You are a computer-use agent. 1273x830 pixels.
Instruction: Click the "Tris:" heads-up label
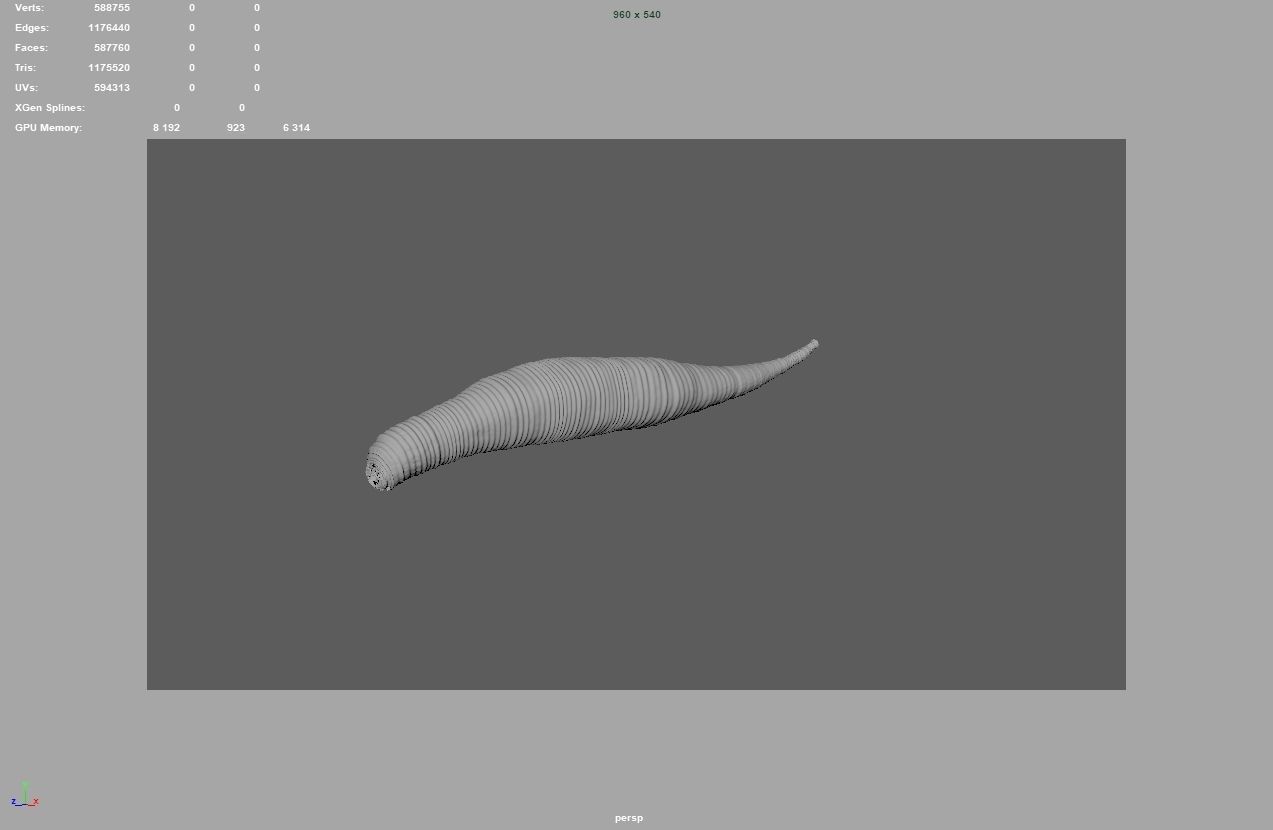(25, 68)
